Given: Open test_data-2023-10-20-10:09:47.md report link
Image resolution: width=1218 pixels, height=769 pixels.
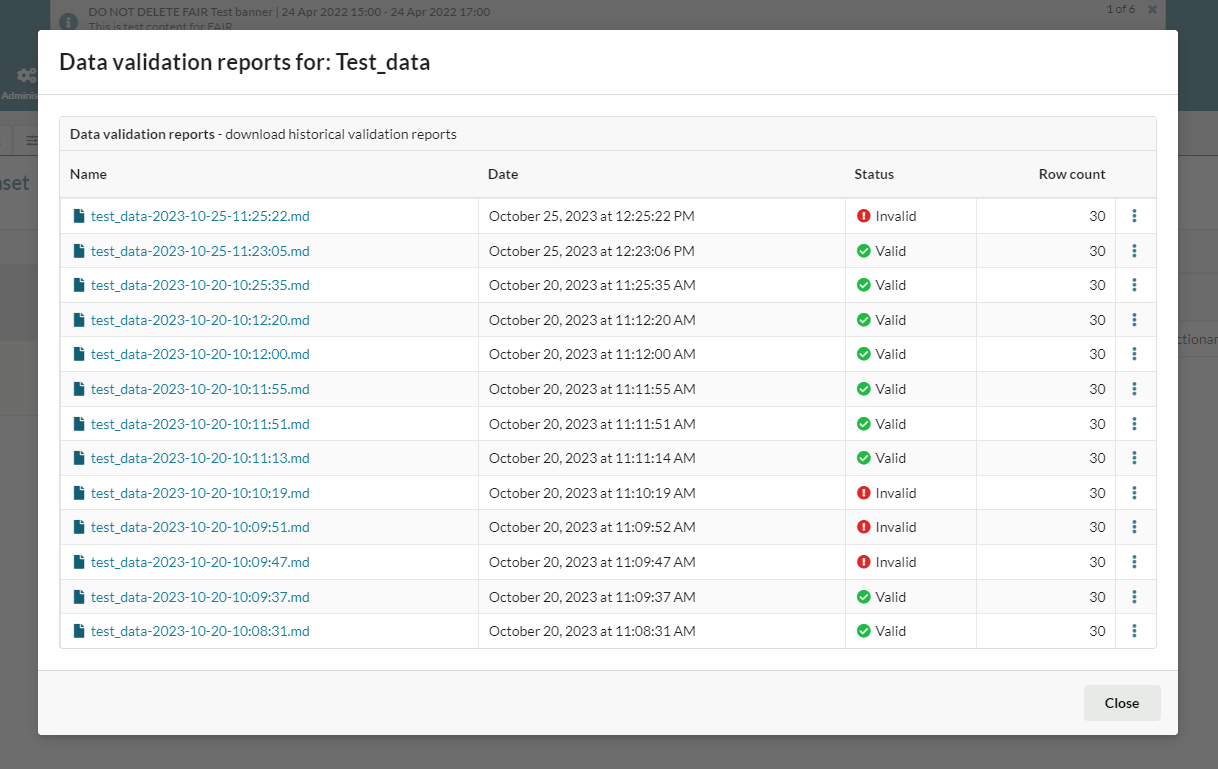Looking at the screenshot, I should click(x=200, y=562).
